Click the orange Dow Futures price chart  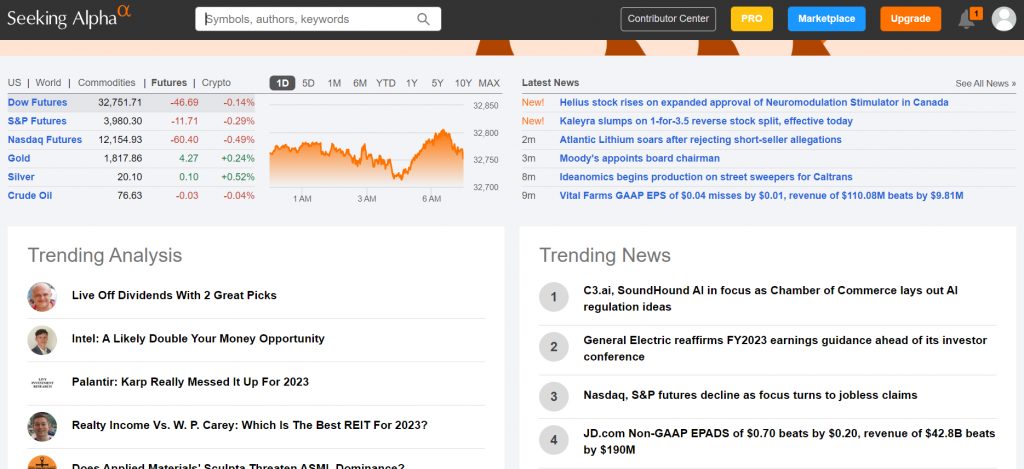[x=365, y=150]
